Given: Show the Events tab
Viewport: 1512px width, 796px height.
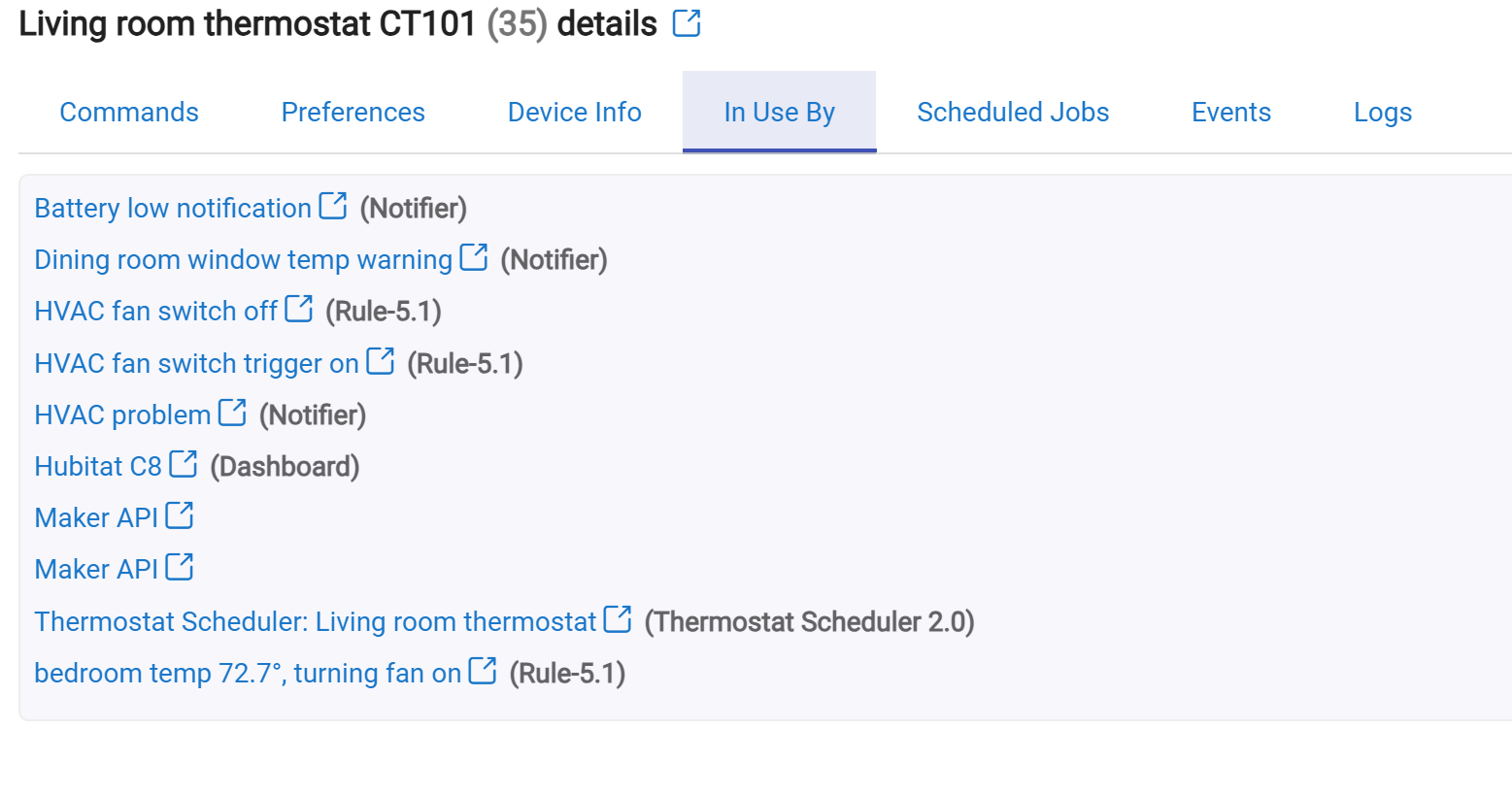Looking at the screenshot, I should click(1231, 113).
